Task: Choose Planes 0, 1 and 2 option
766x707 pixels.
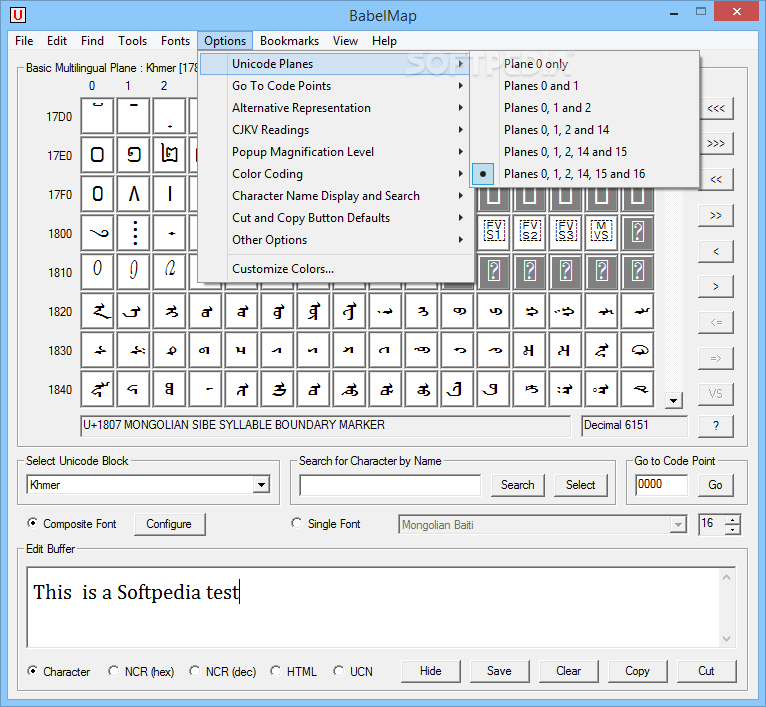Action: tap(584, 108)
